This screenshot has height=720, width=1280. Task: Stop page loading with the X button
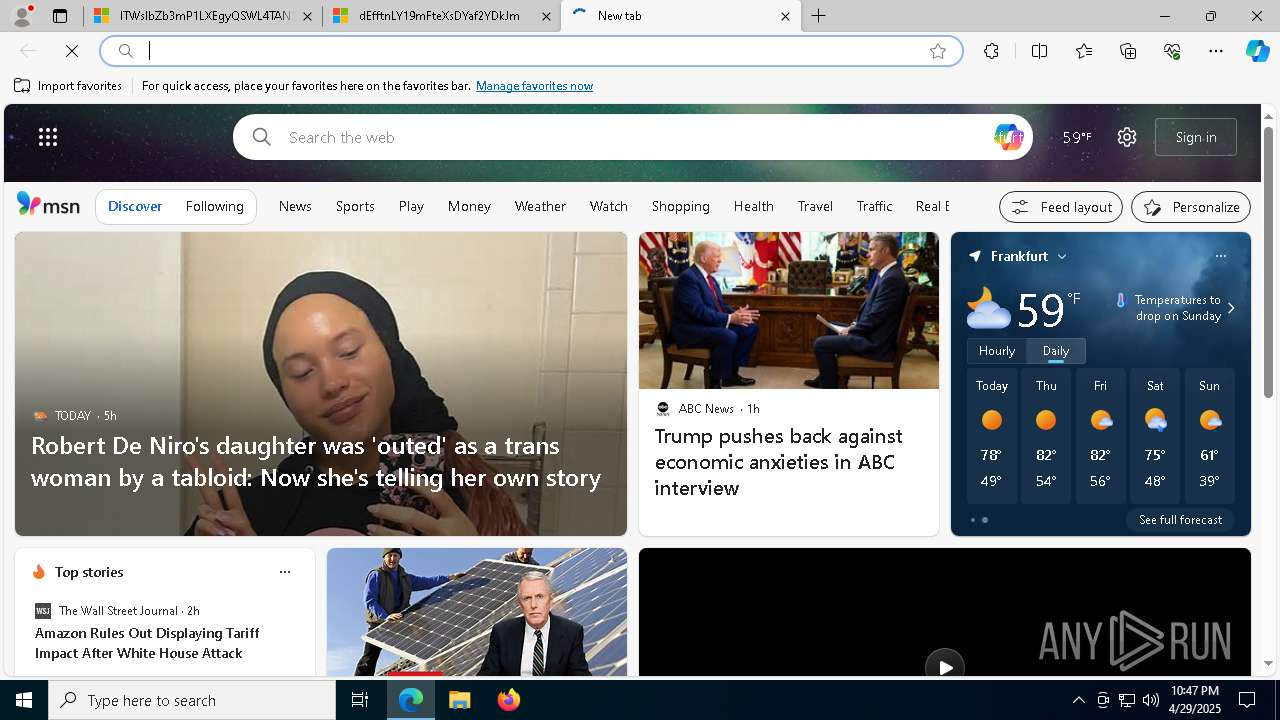(x=72, y=51)
